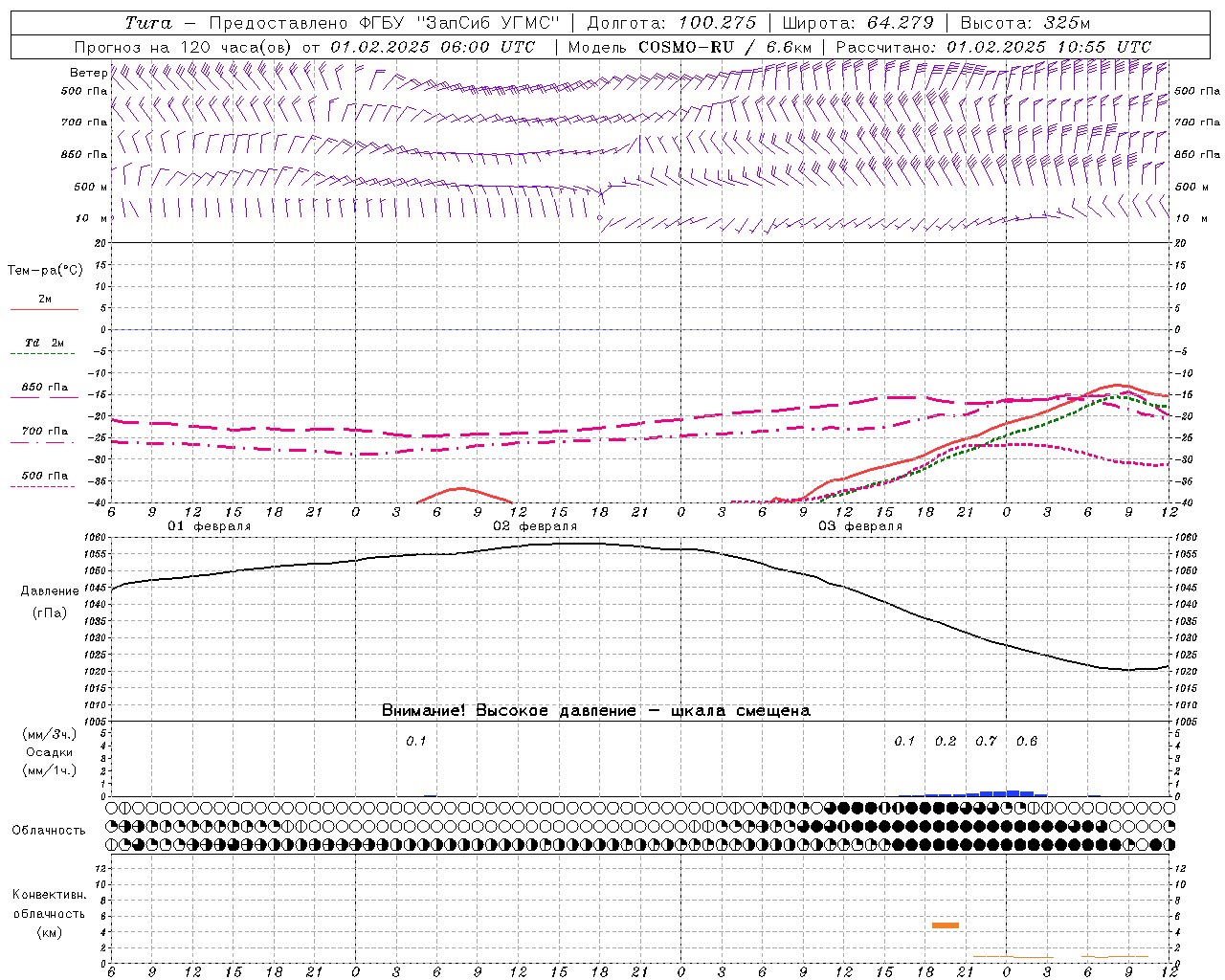Image resolution: width=1225 pixels, height=980 pixels.
Task: Click the precipitation value "0.7"
Action: pyautogui.click(x=986, y=741)
